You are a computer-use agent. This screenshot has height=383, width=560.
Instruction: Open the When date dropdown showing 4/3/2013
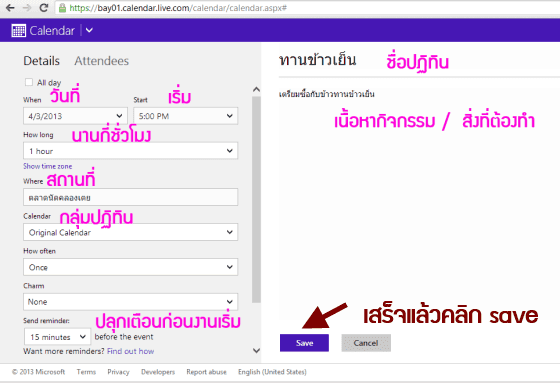click(75, 116)
